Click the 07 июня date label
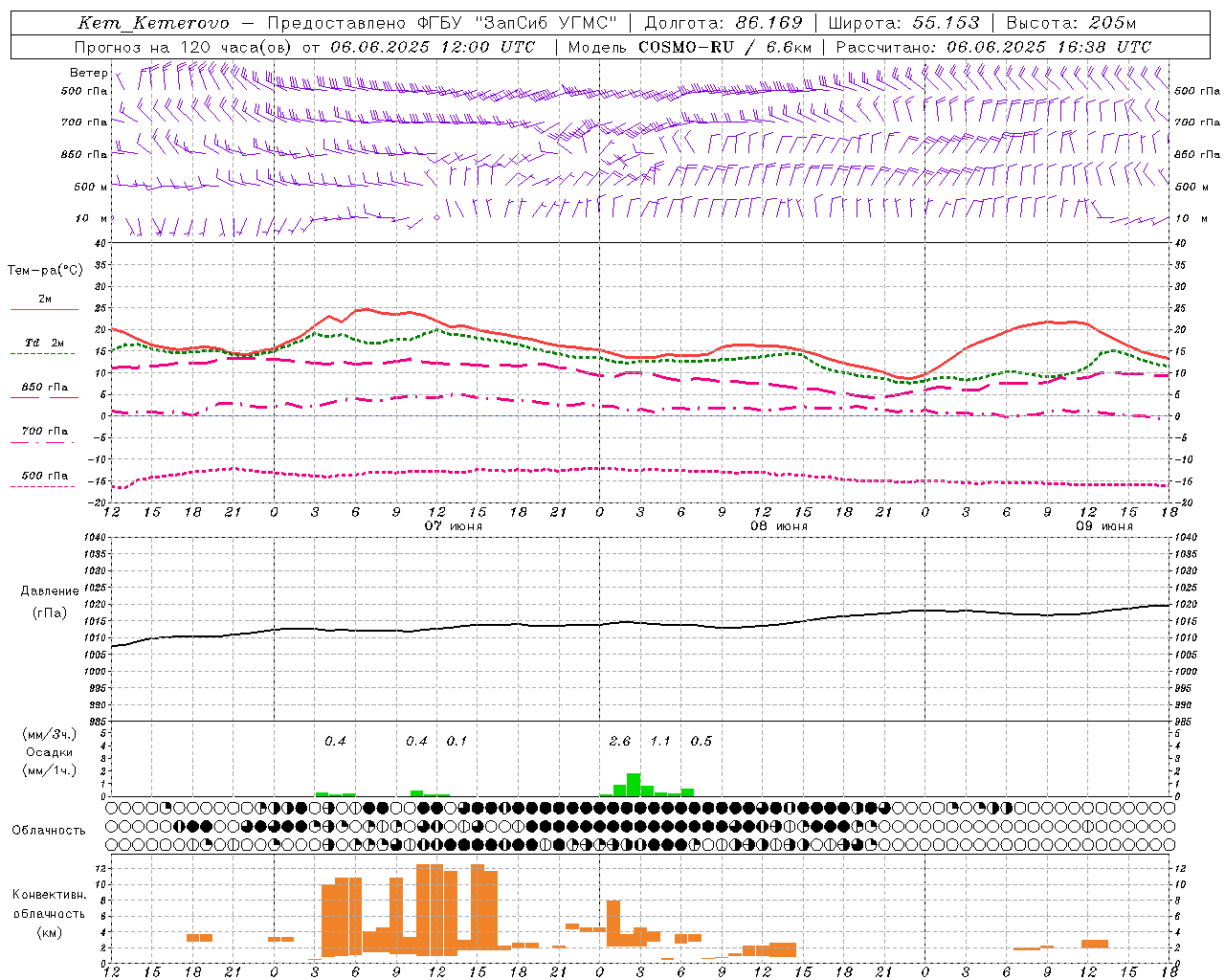1225x980 pixels. pos(454,526)
